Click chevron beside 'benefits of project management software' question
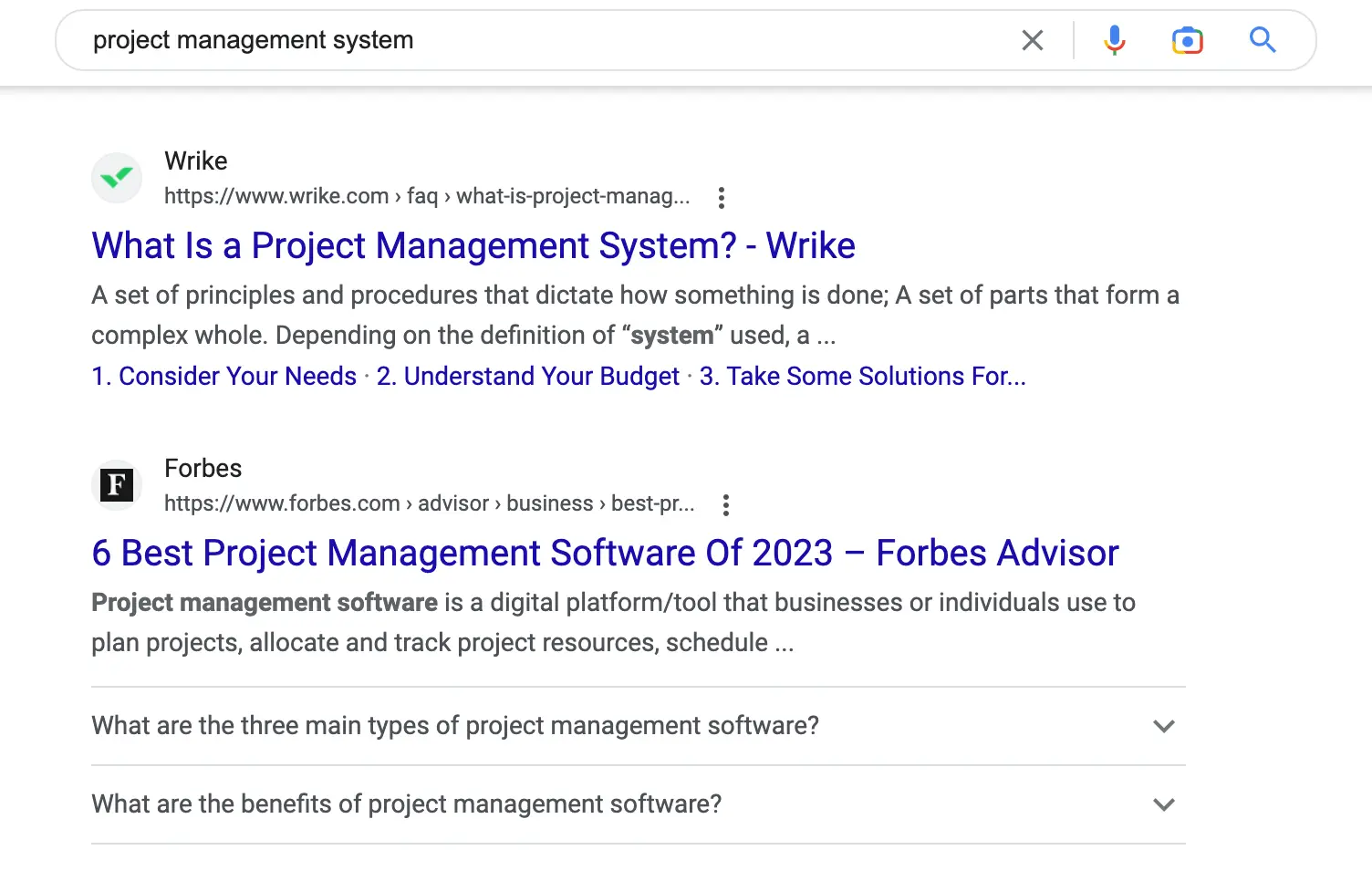 [x=1163, y=805]
